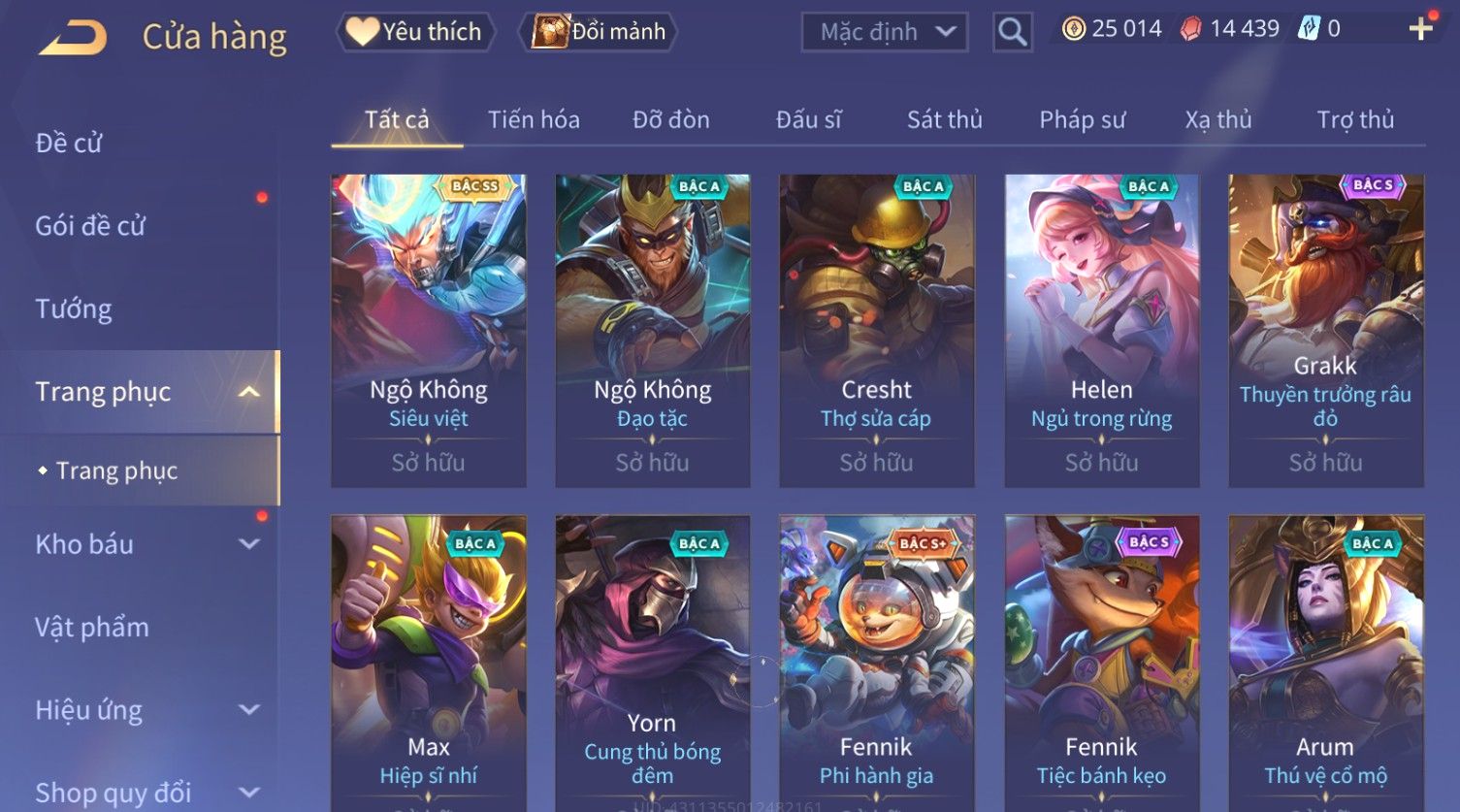Open Yêu thích heart favorites

click(x=415, y=32)
